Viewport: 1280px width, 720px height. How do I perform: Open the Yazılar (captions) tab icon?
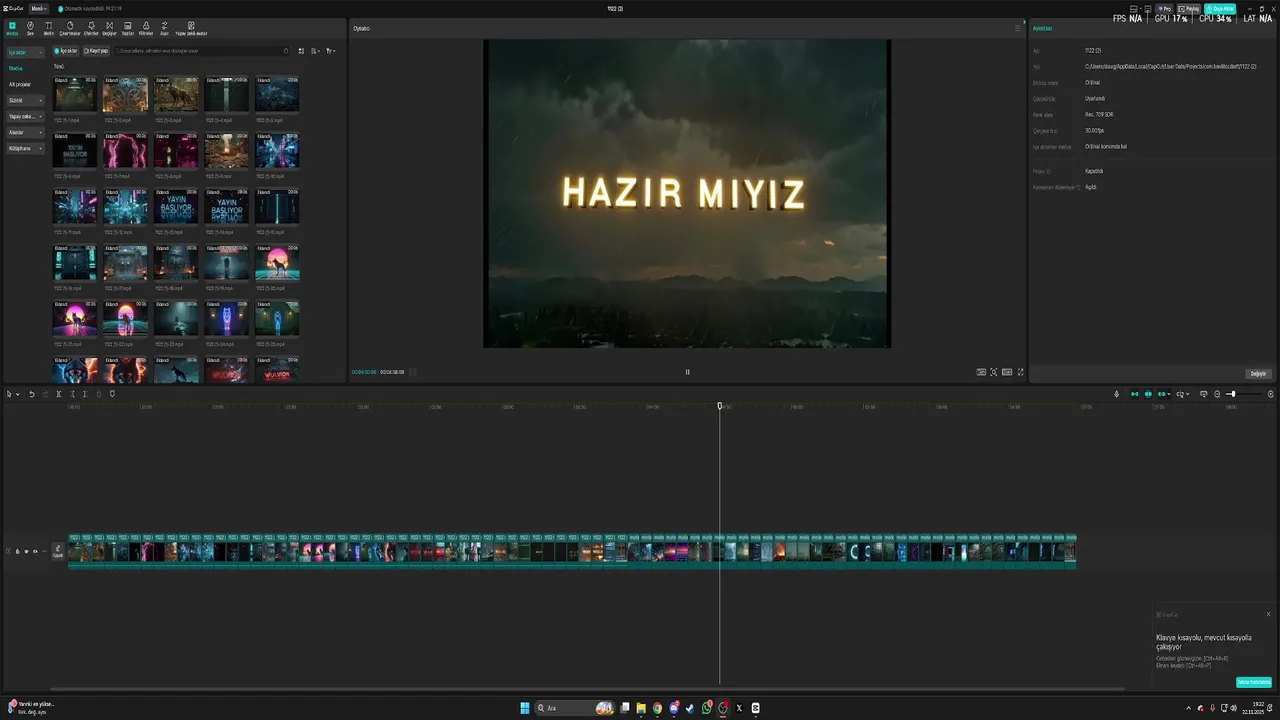pos(128,28)
